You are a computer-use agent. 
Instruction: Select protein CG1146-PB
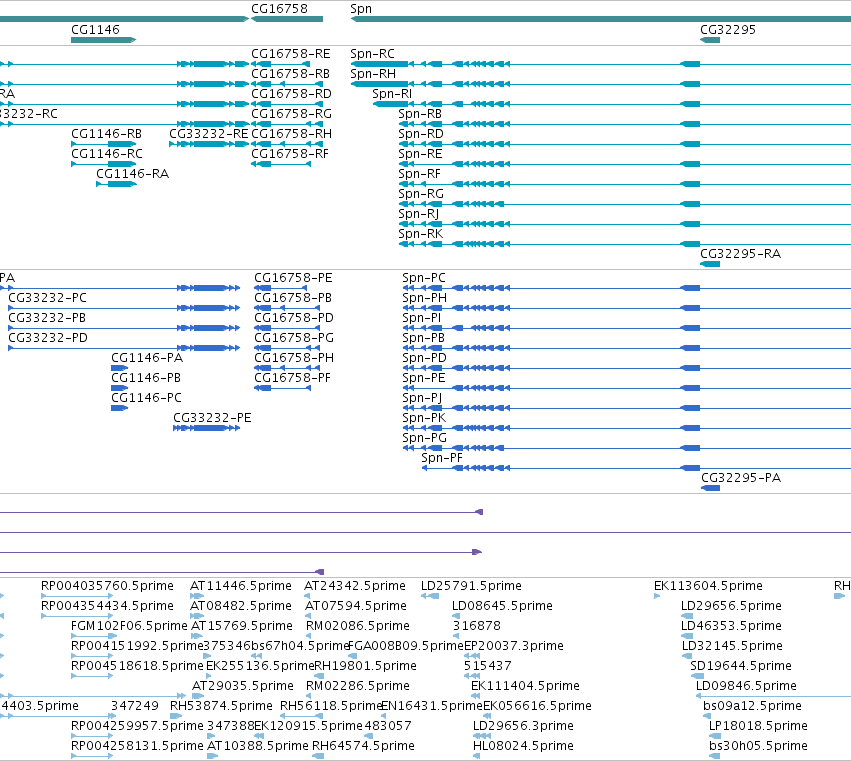[x=119, y=388]
